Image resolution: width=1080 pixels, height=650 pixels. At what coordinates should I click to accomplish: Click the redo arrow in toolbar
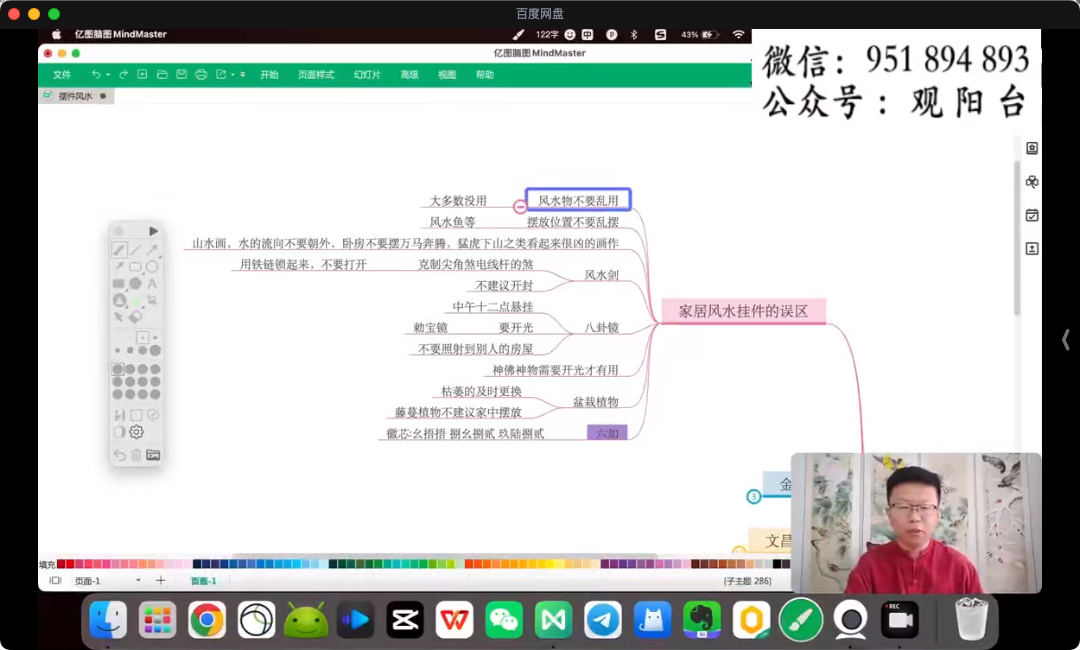pyautogui.click(x=123, y=75)
